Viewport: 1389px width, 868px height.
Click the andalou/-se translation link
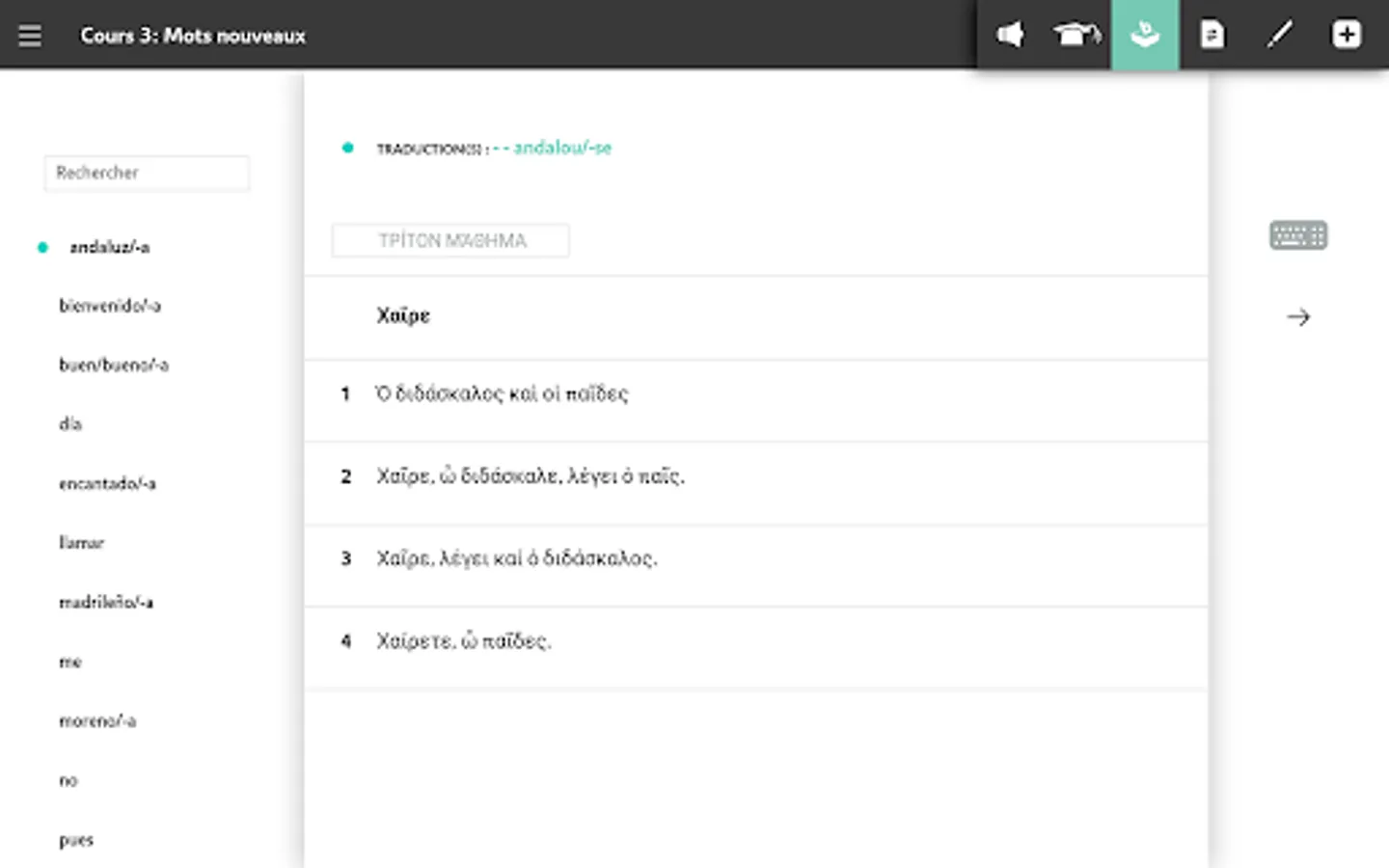(562, 148)
